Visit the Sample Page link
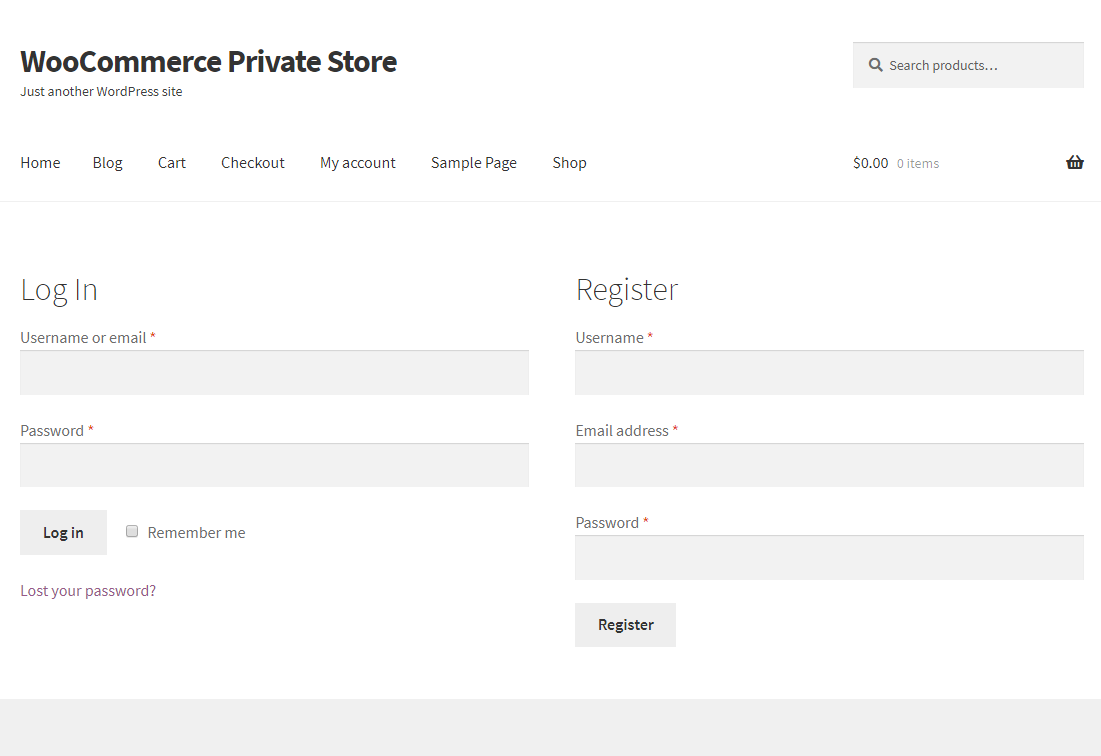The height and width of the screenshot is (756, 1101). click(474, 163)
